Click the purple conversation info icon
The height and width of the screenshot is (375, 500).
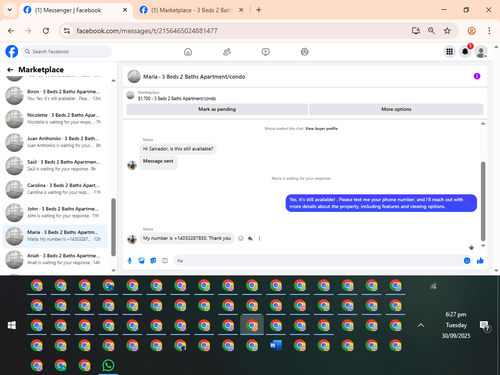pyautogui.click(x=477, y=76)
